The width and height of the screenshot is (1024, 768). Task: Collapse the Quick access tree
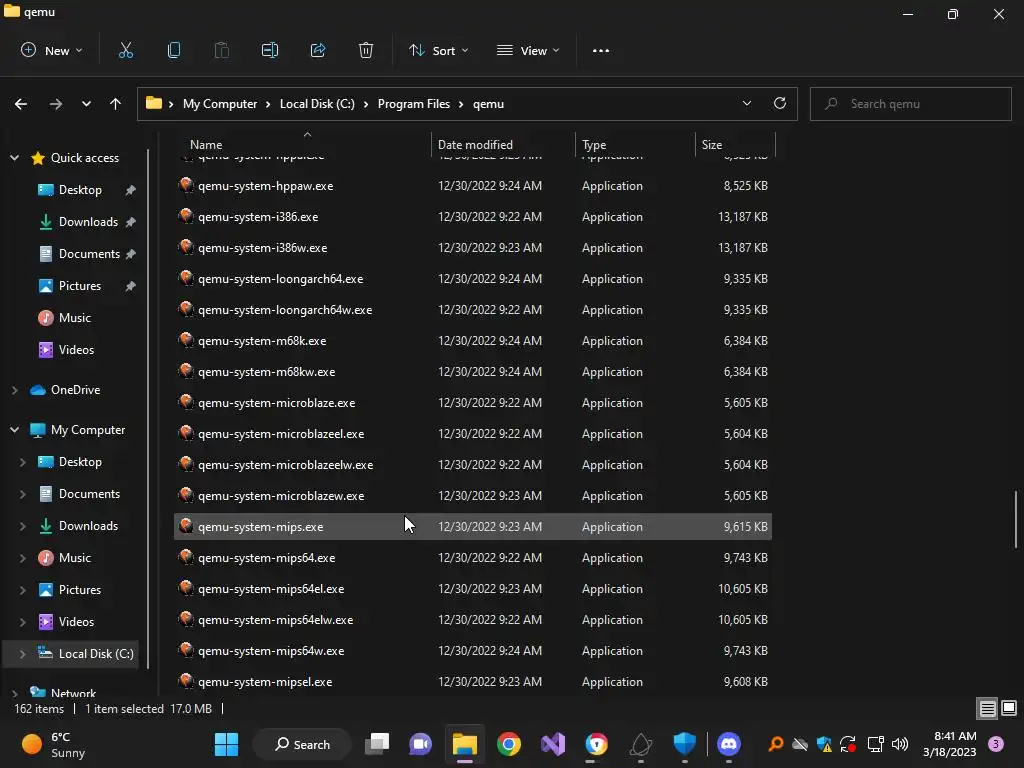coord(14,157)
